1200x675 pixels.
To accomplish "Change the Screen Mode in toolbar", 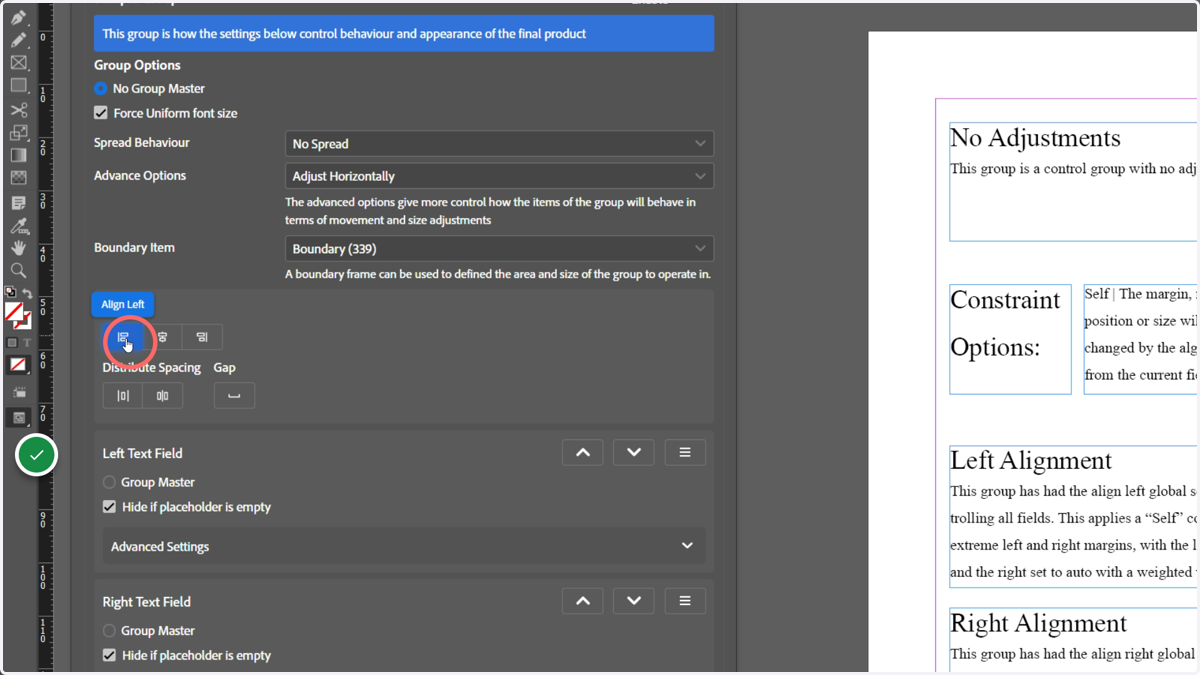I will point(18,418).
